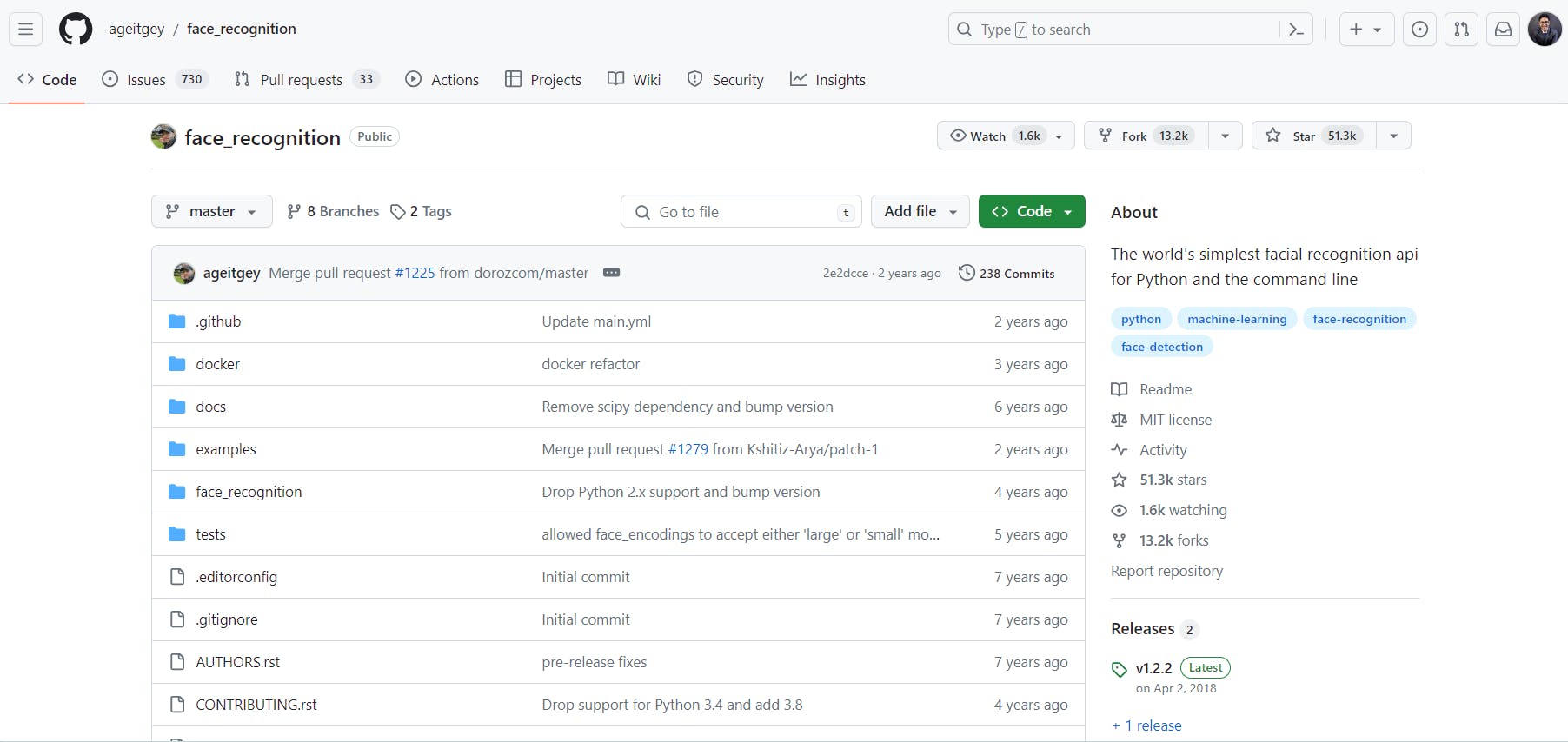Open notifications inbox icon
The height and width of the screenshot is (742, 1568).
pos(1503,30)
